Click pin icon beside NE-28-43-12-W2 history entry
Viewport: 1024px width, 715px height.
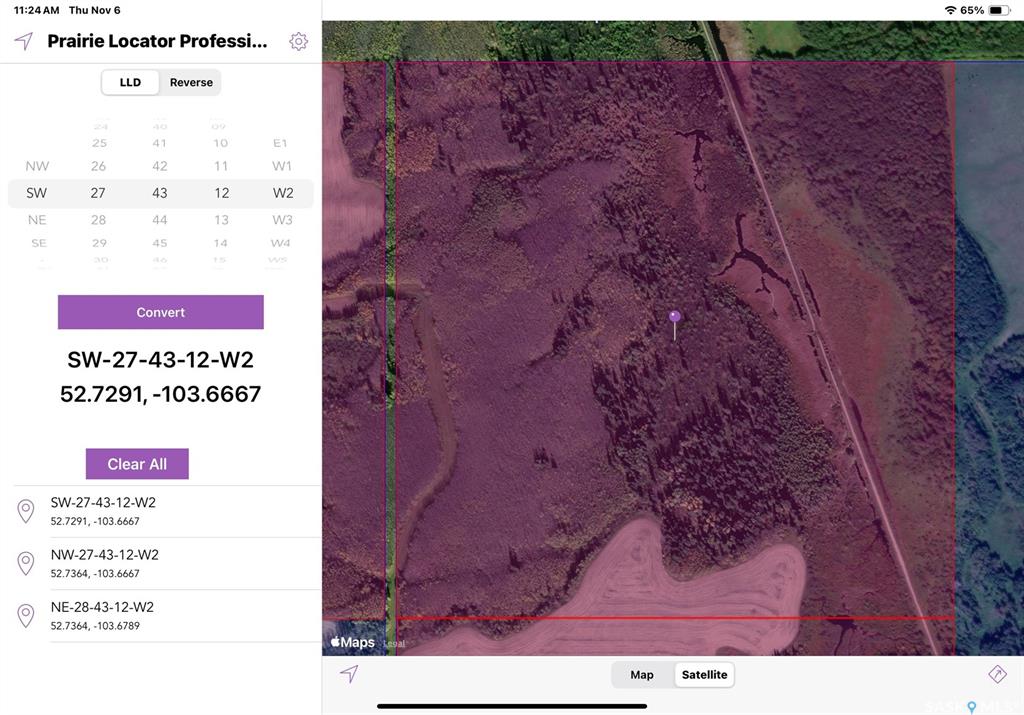click(27, 616)
